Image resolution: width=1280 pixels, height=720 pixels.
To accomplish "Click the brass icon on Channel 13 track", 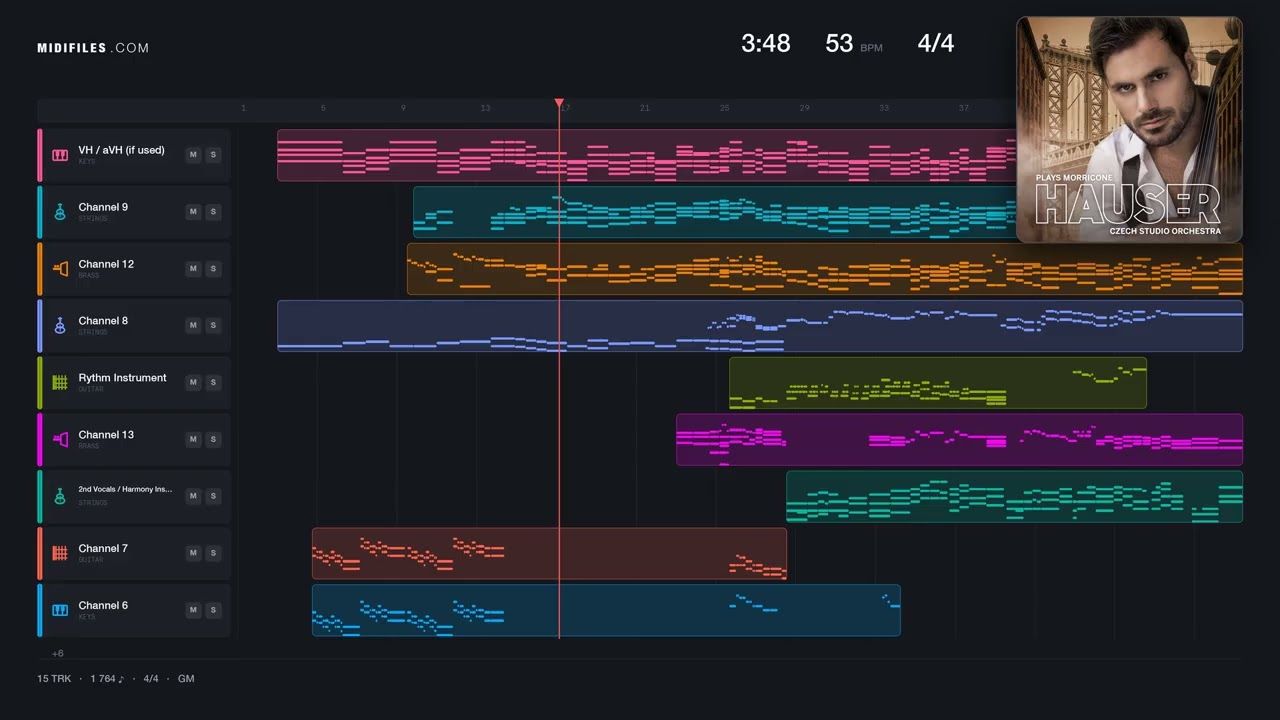I will click(60, 440).
